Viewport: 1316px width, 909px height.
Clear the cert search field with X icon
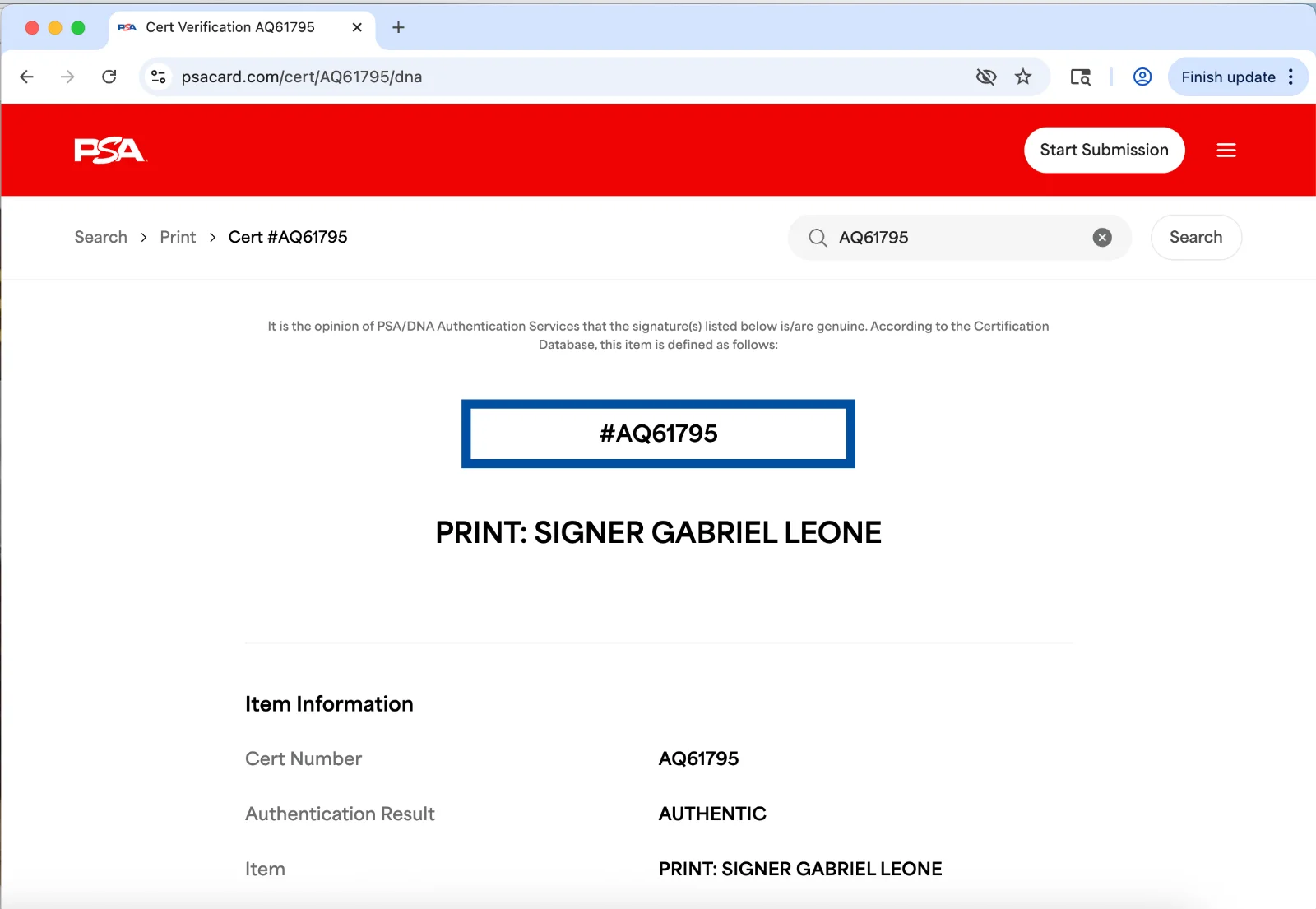[1102, 238]
